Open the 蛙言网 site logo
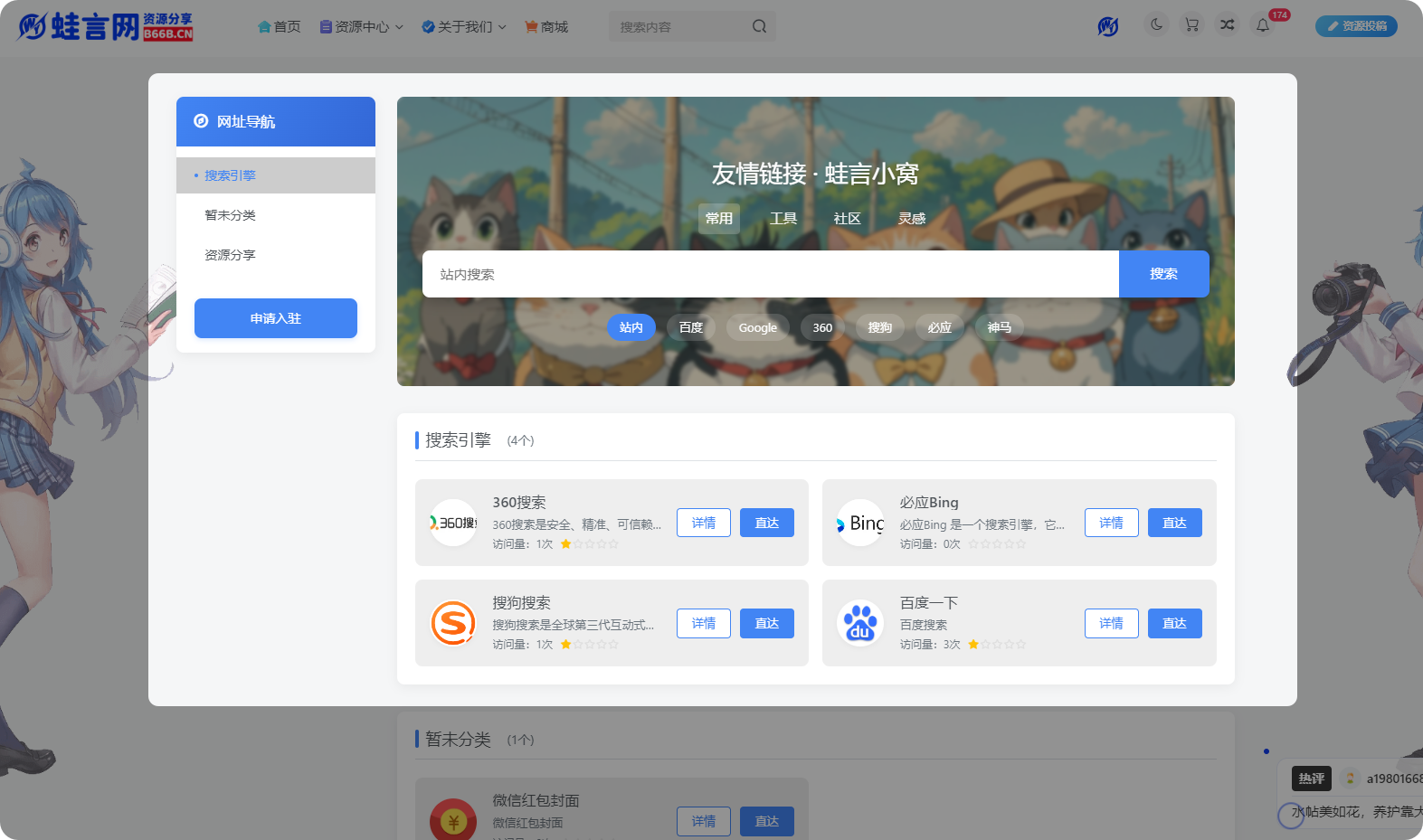1423x840 pixels. pyautogui.click(x=105, y=26)
